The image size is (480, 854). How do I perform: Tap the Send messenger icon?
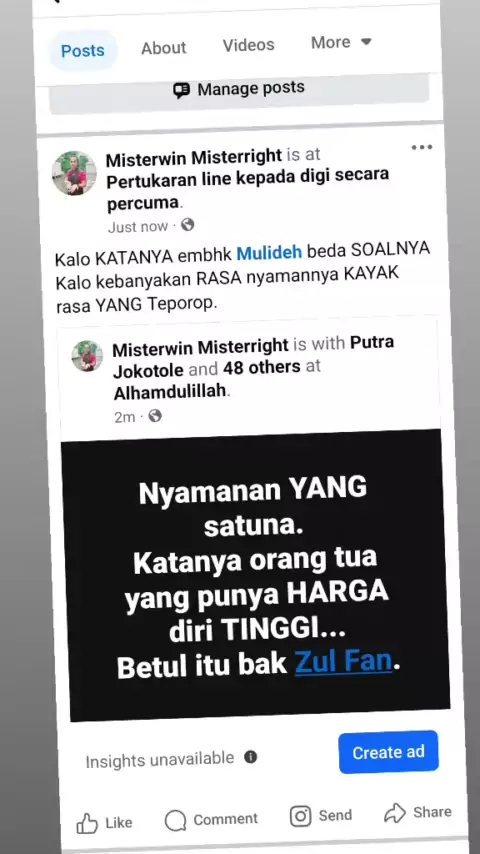[x=300, y=816]
